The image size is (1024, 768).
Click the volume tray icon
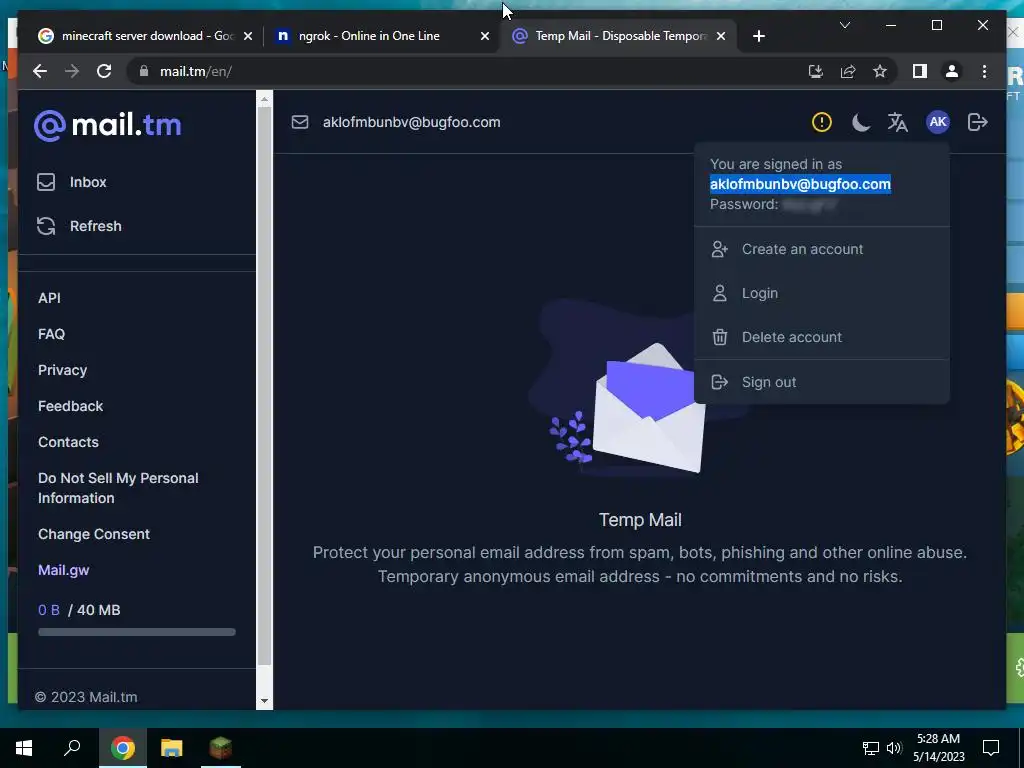click(894, 748)
